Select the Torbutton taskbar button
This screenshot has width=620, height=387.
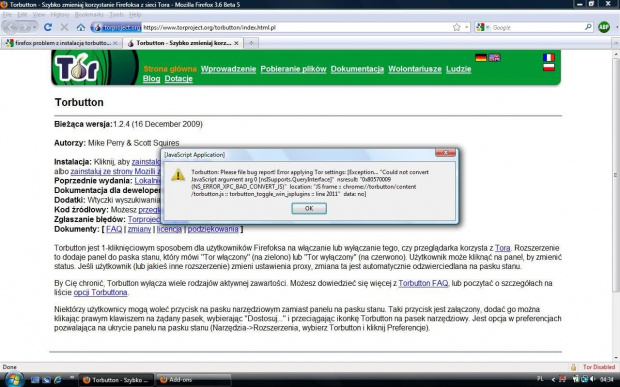[116, 380]
